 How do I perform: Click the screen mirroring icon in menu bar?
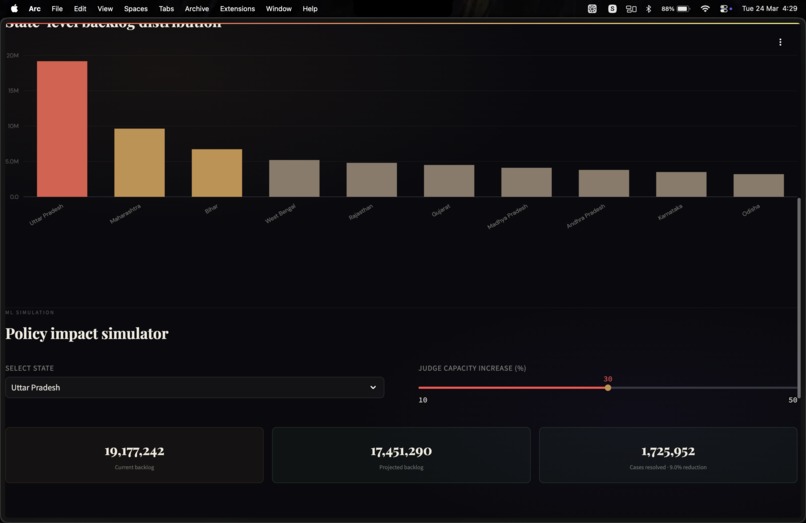click(x=631, y=9)
